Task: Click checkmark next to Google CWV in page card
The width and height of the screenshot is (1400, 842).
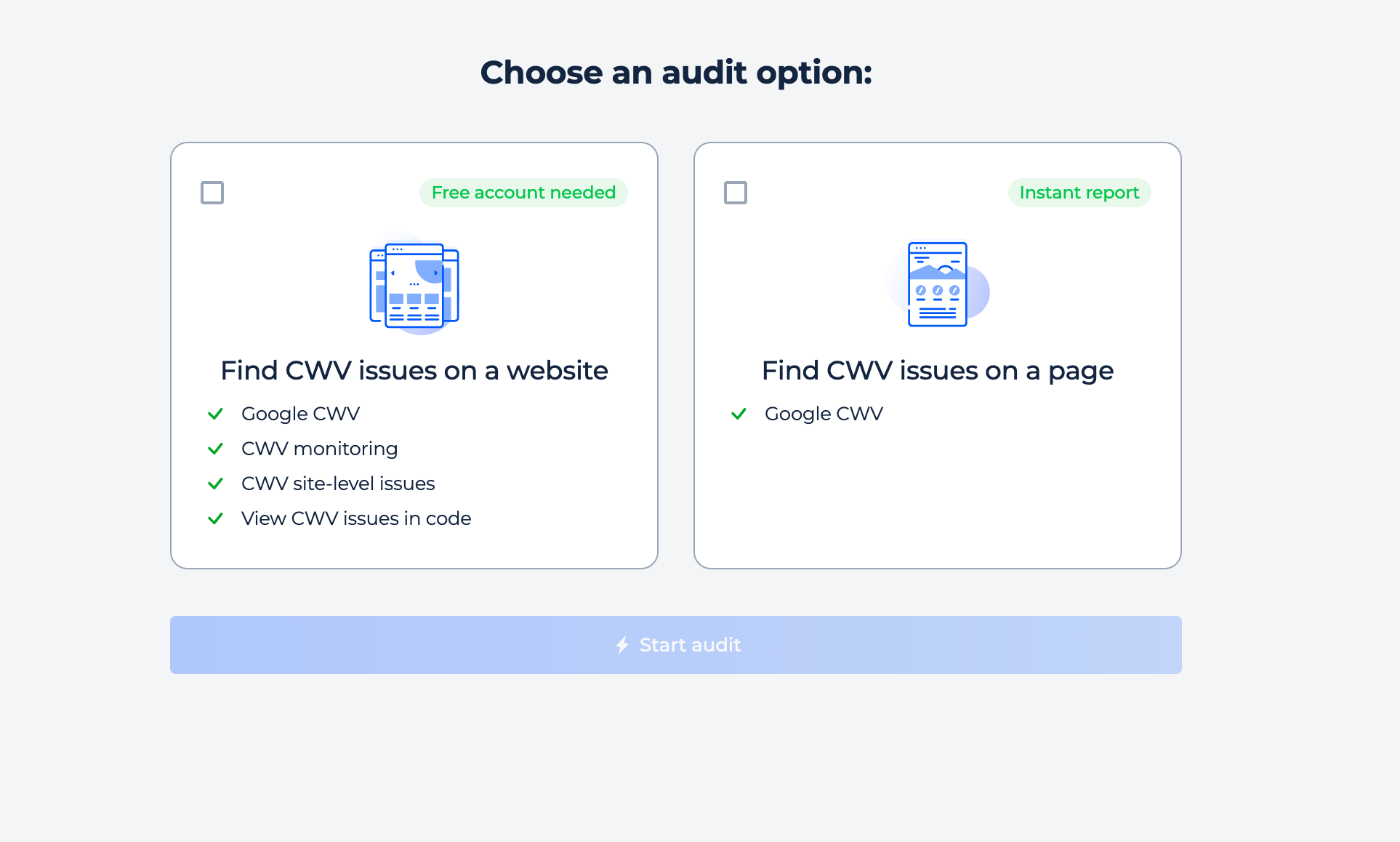Action: pos(739,414)
